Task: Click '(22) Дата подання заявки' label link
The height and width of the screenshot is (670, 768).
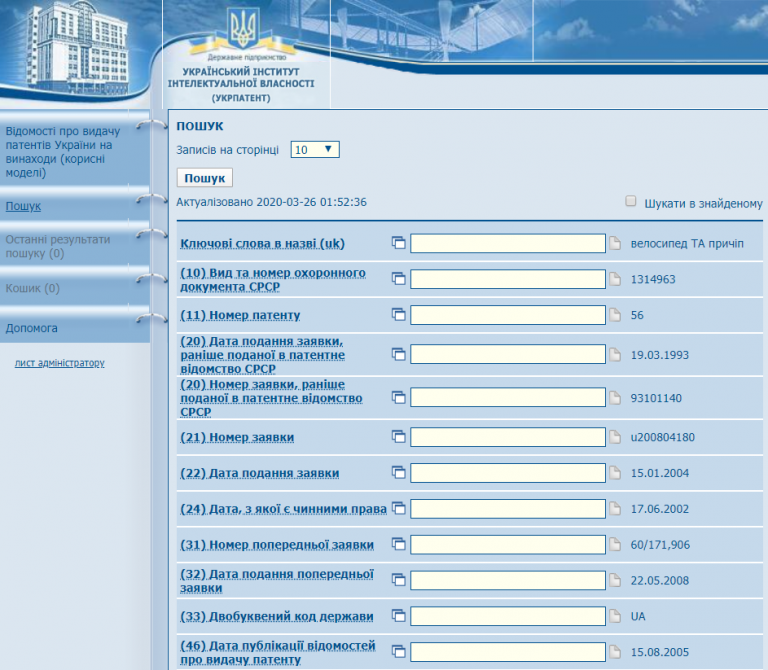Action: (x=259, y=473)
